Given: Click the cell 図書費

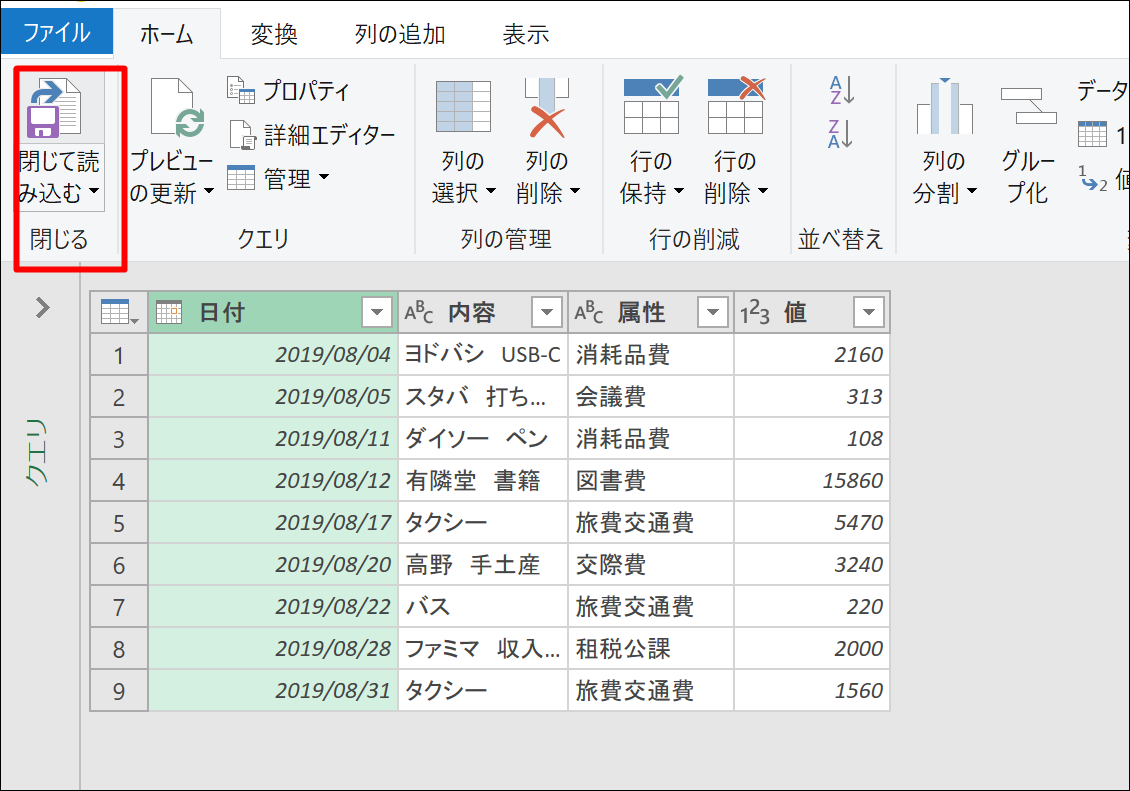Looking at the screenshot, I should click(651, 481).
